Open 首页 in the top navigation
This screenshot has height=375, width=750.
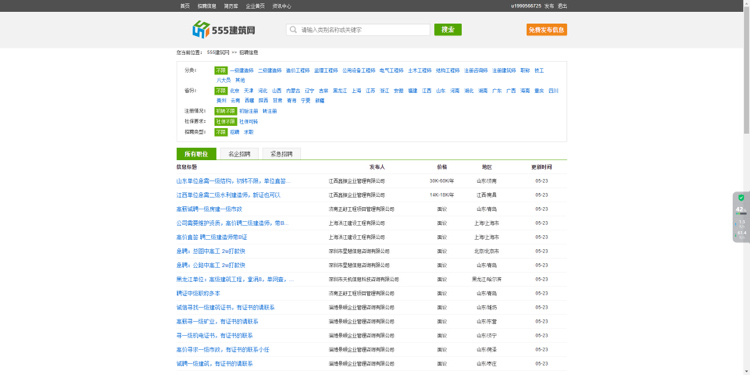(185, 6)
